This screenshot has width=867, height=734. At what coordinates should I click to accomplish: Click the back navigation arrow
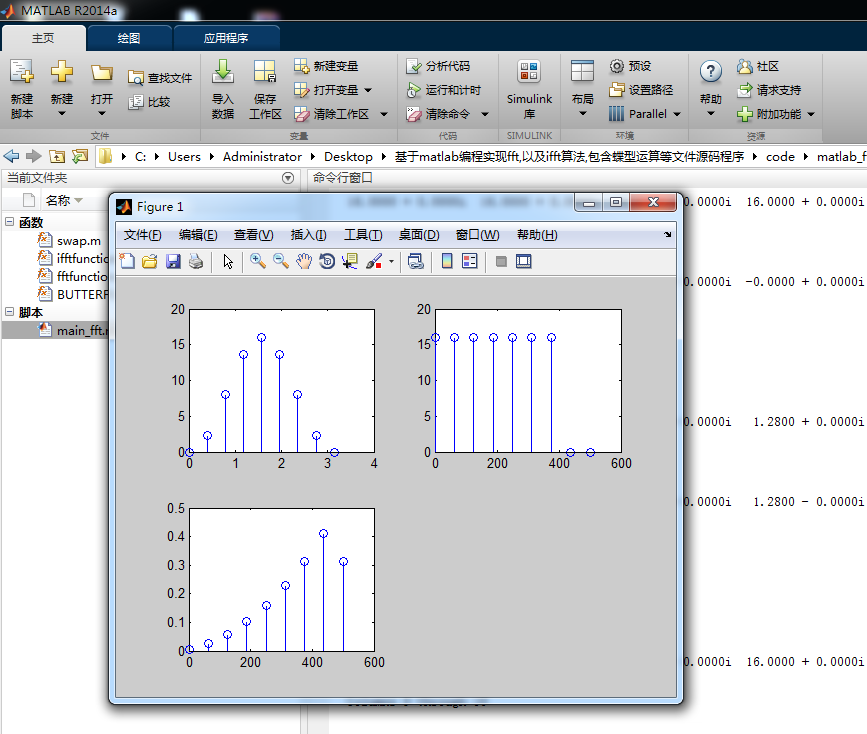12,157
